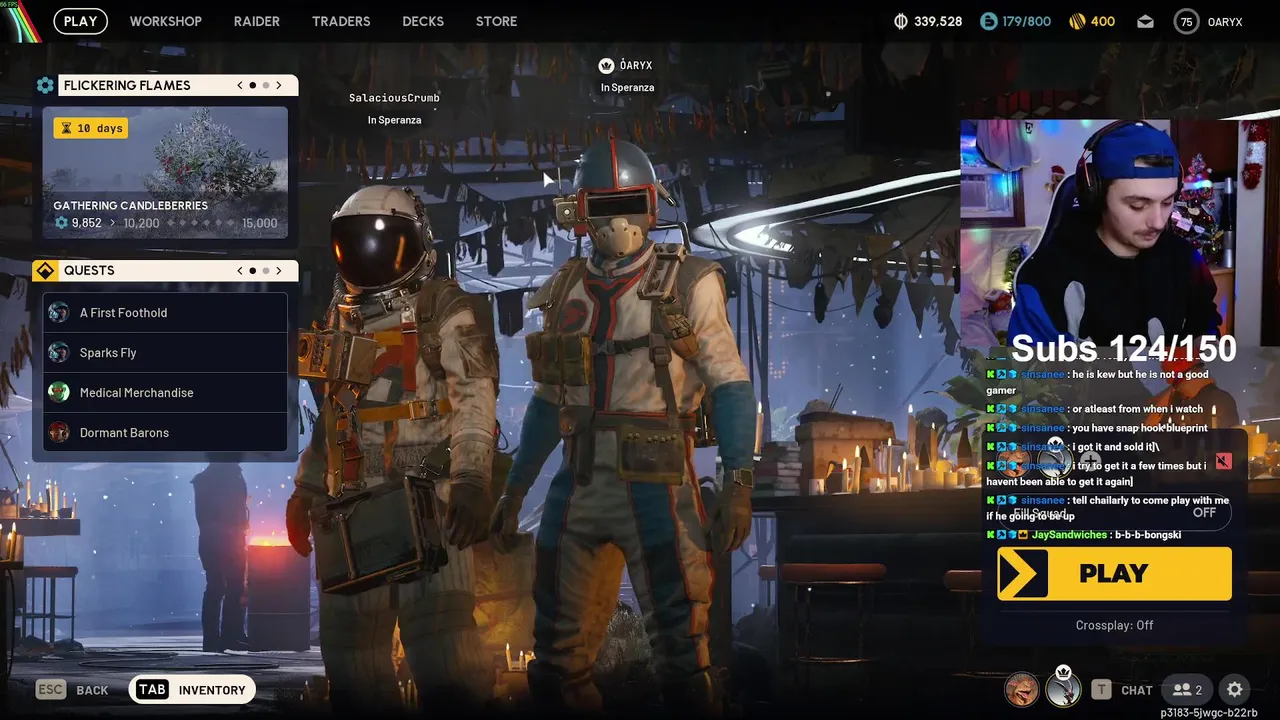The height and width of the screenshot is (720, 1280).
Task: Select first page dot in Flickering Flames
Action: pos(252,86)
